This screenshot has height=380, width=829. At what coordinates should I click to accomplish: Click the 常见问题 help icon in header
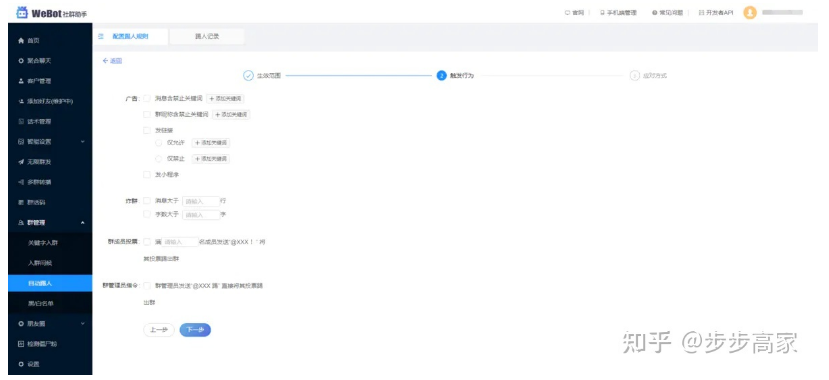pyautogui.click(x=655, y=13)
